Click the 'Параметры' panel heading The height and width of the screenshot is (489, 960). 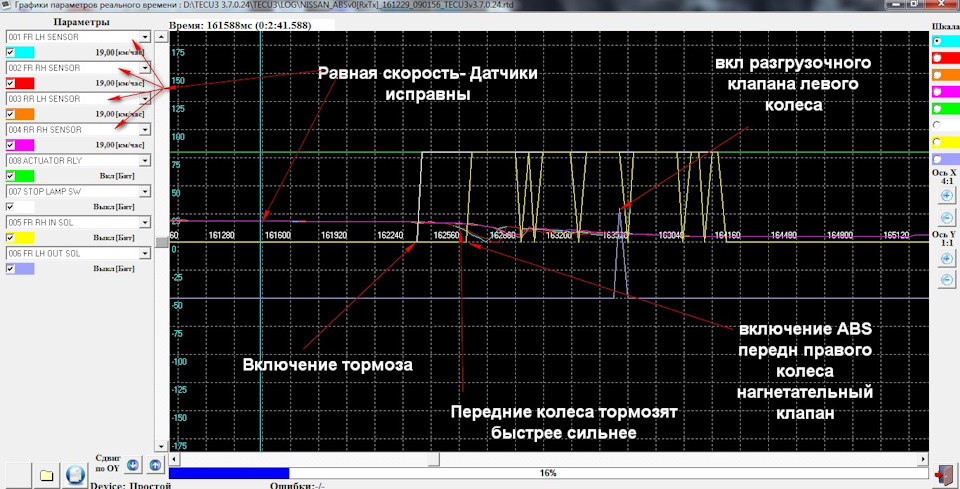[81, 23]
